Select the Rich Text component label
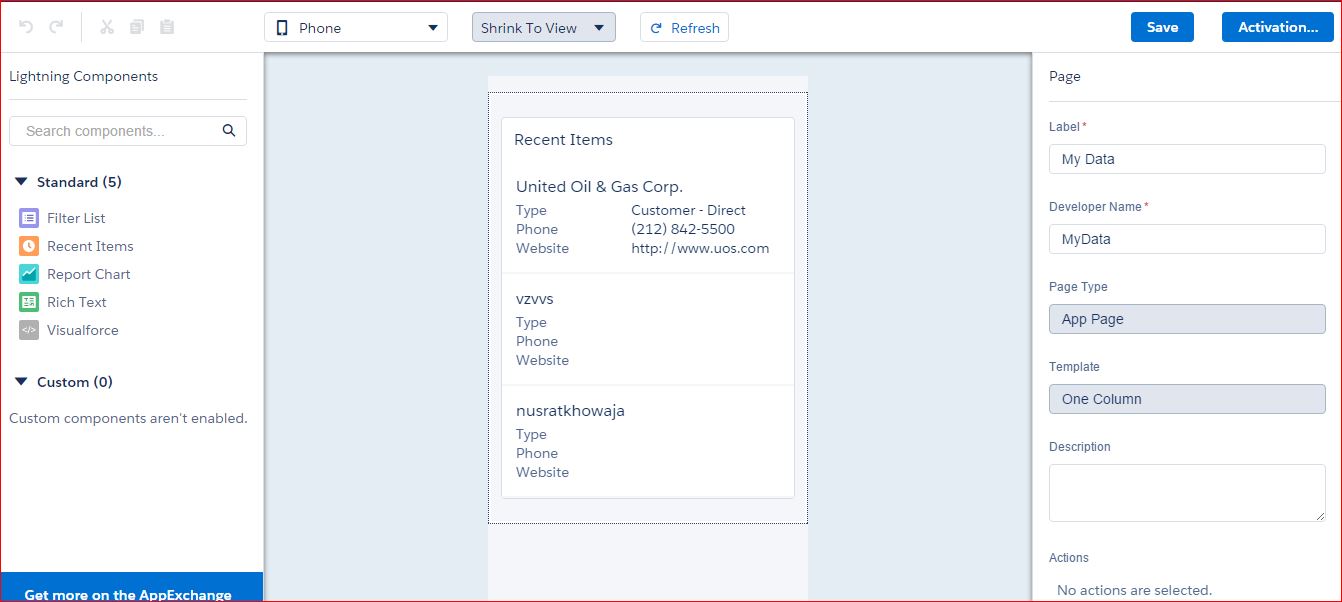Screen dimensions: 1342x602 pyautogui.click(x=77, y=302)
